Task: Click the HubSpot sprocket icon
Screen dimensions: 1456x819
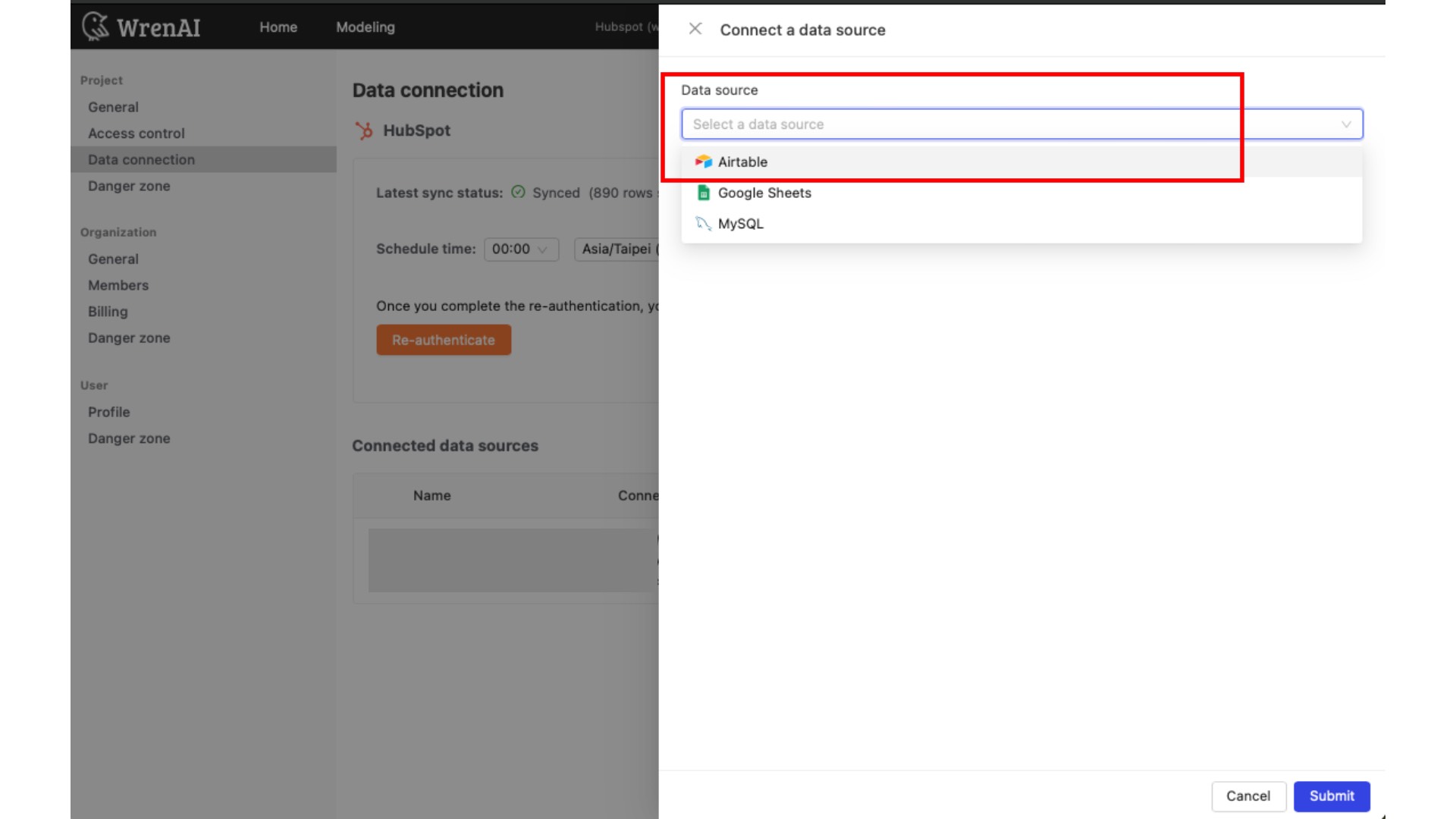Action: click(364, 130)
